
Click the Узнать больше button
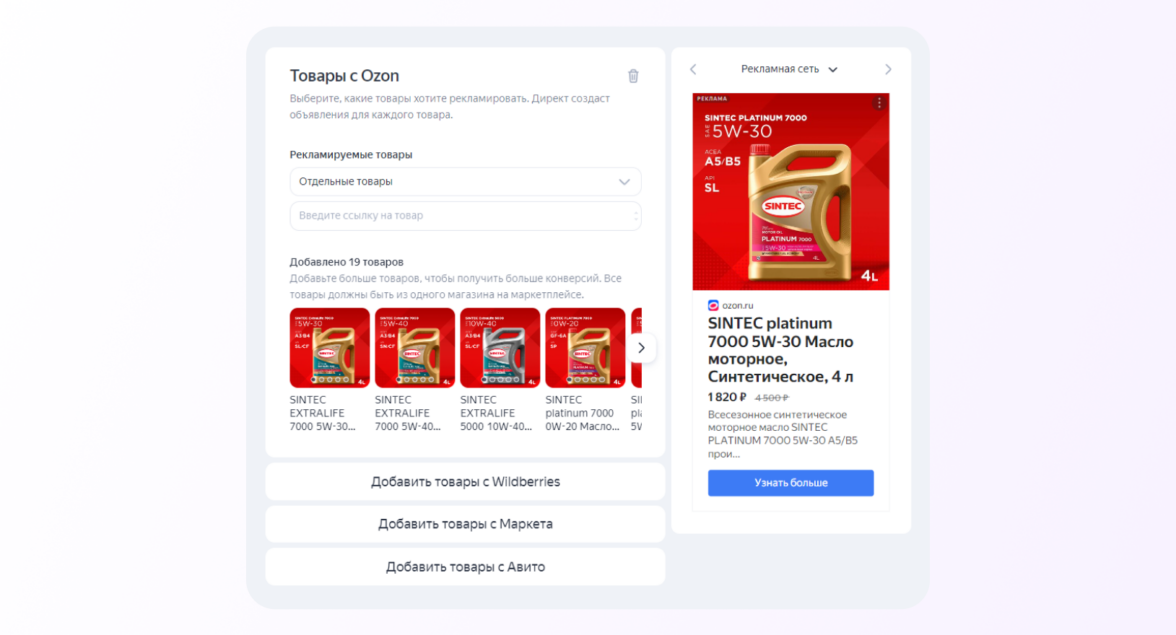pos(790,483)
